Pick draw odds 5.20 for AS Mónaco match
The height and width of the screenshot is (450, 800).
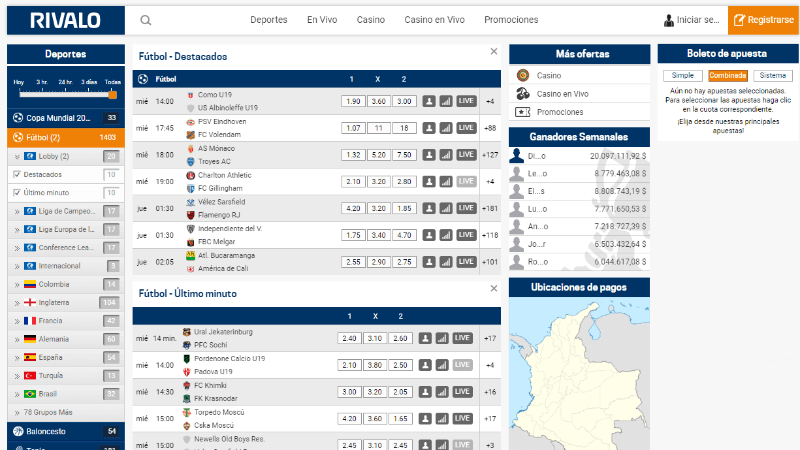tap(379, 155)
